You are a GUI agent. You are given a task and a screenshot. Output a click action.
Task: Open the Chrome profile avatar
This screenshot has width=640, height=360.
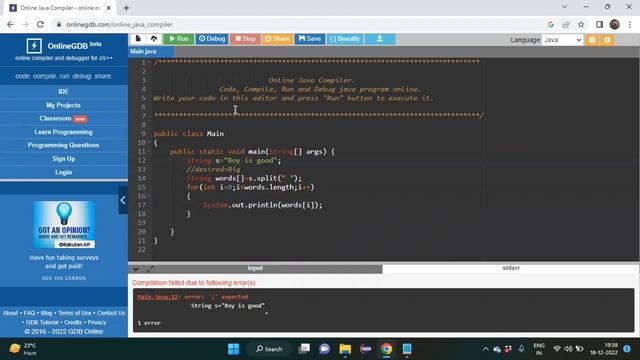[x=615, y=24]
